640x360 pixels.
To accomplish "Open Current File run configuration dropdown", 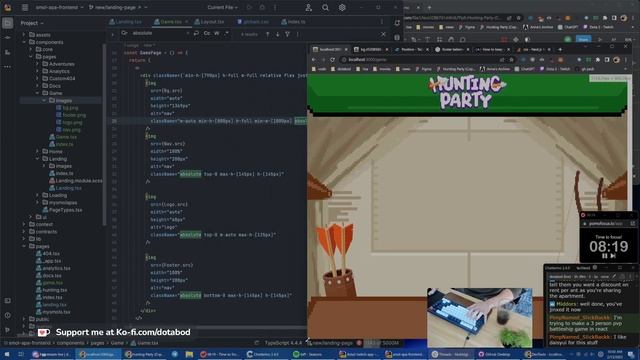I will coord(222,7).
